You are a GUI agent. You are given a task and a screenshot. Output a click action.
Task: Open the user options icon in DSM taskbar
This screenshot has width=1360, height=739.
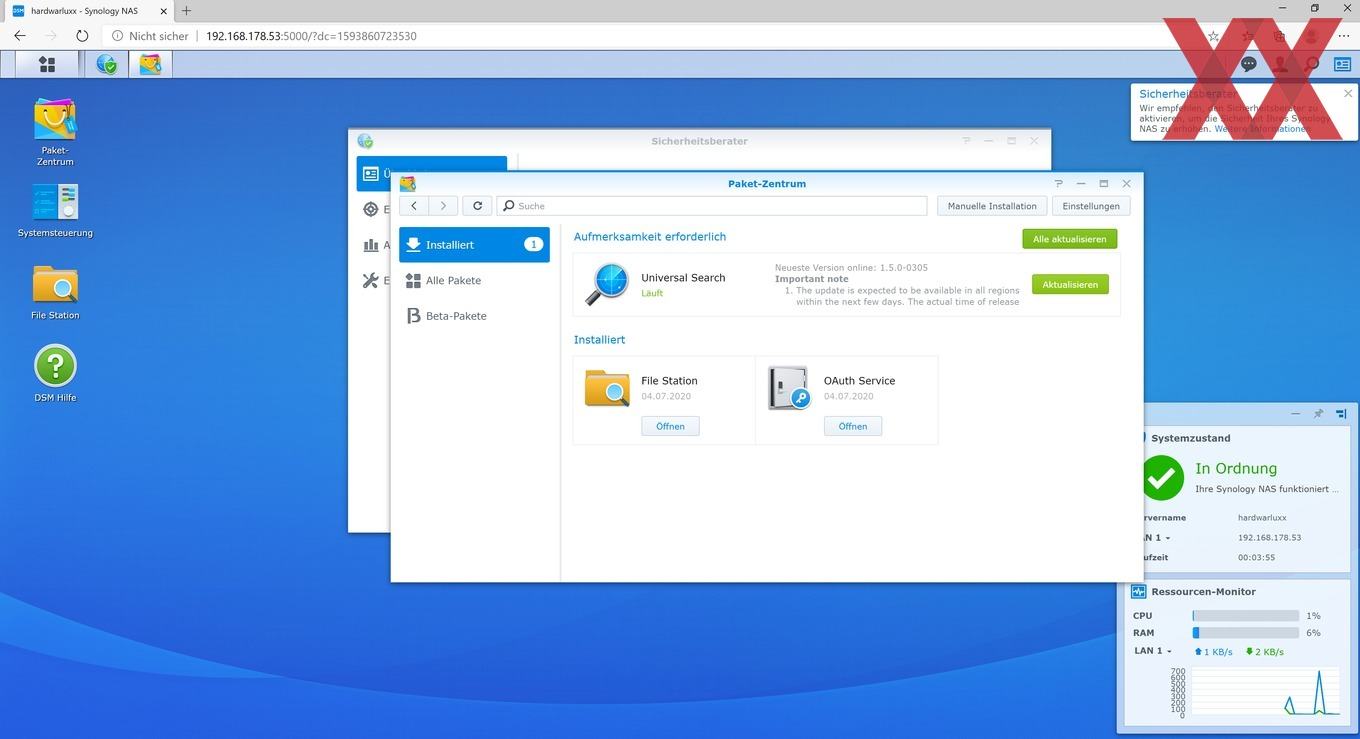1280,64
